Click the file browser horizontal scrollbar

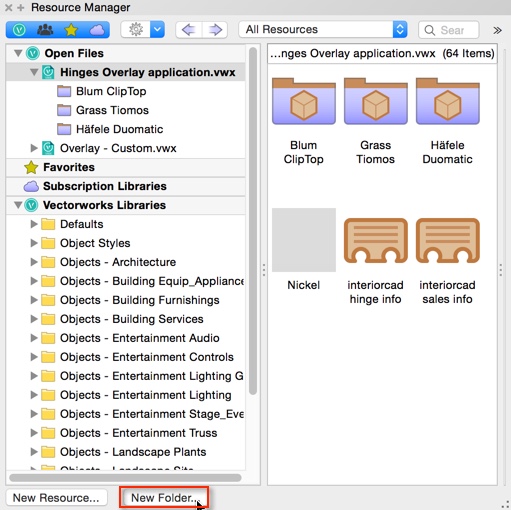tap(125, 478)
